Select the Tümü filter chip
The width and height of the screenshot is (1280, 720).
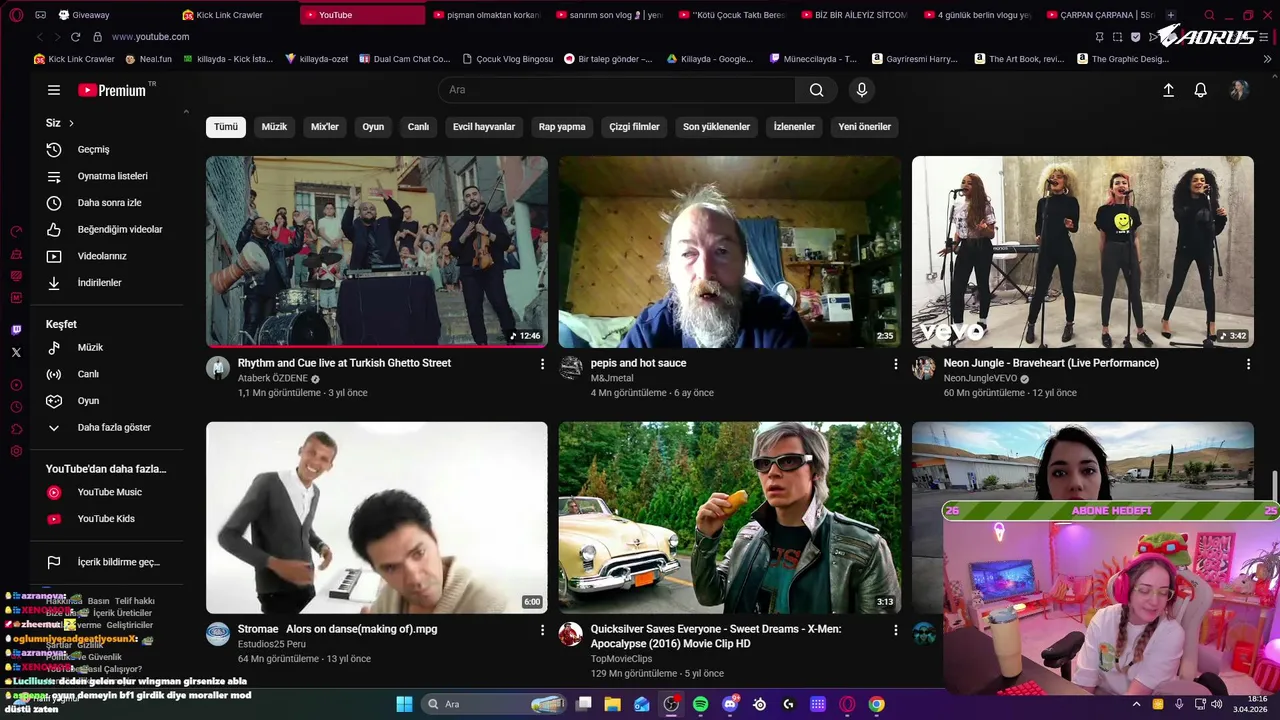point(226,127)
